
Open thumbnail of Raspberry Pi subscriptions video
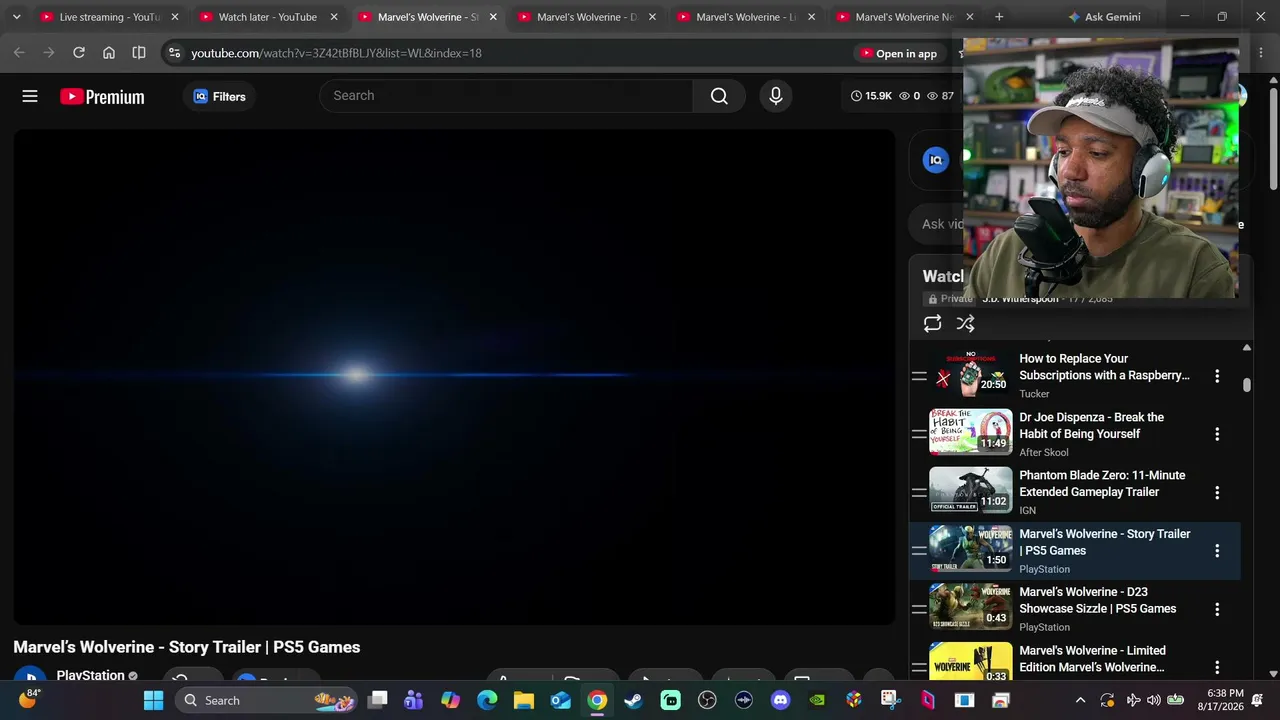point(970,376)
